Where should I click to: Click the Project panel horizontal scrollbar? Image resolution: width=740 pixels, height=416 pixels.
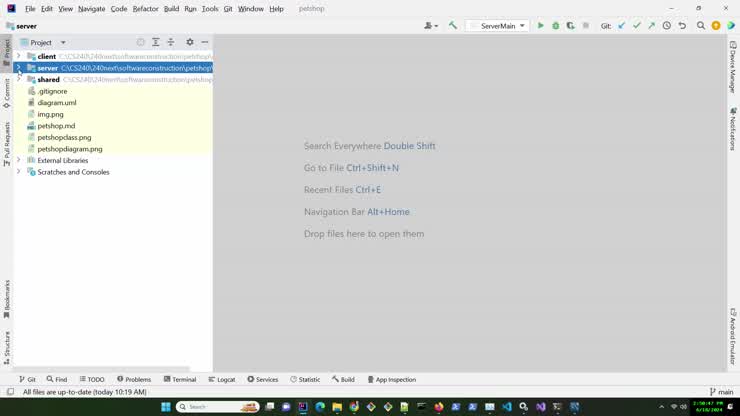pyautogui.click(x=100, y=369)
